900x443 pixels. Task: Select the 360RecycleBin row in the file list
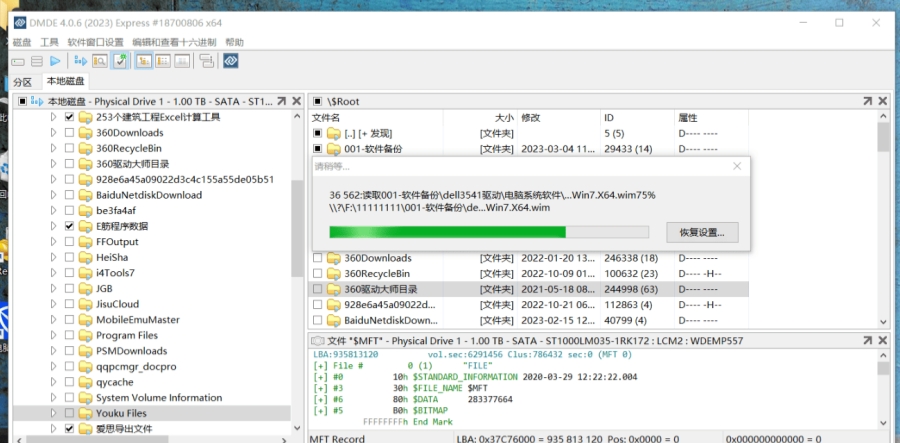pos(530,274)
